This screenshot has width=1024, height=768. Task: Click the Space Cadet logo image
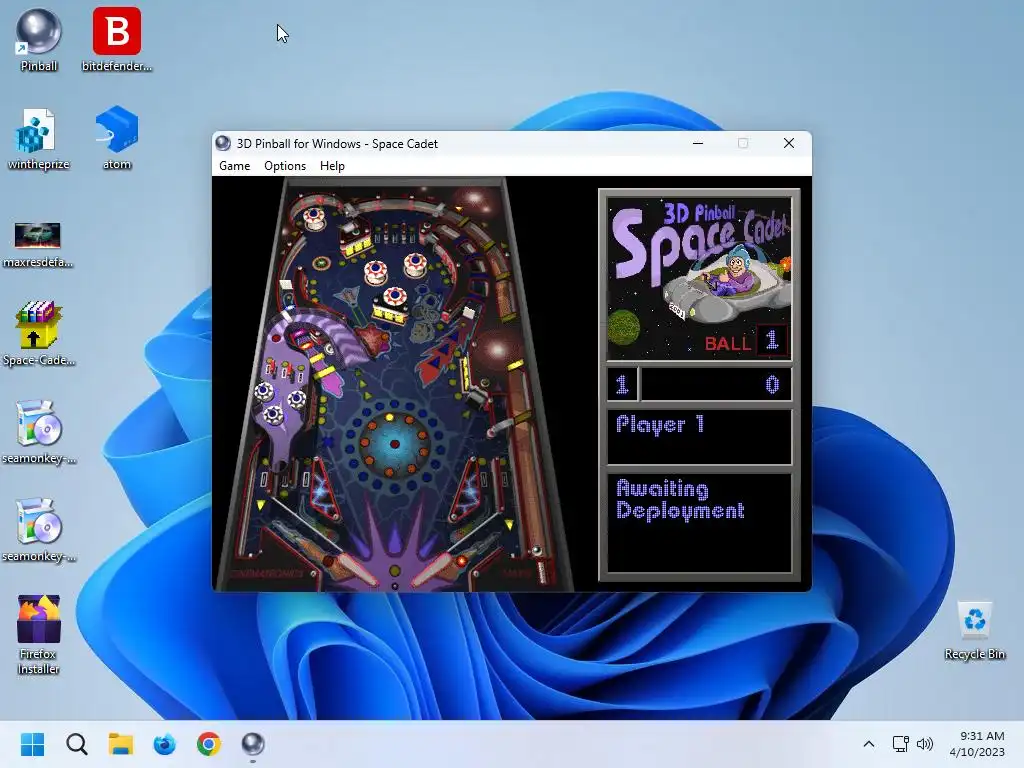(699, 279)
